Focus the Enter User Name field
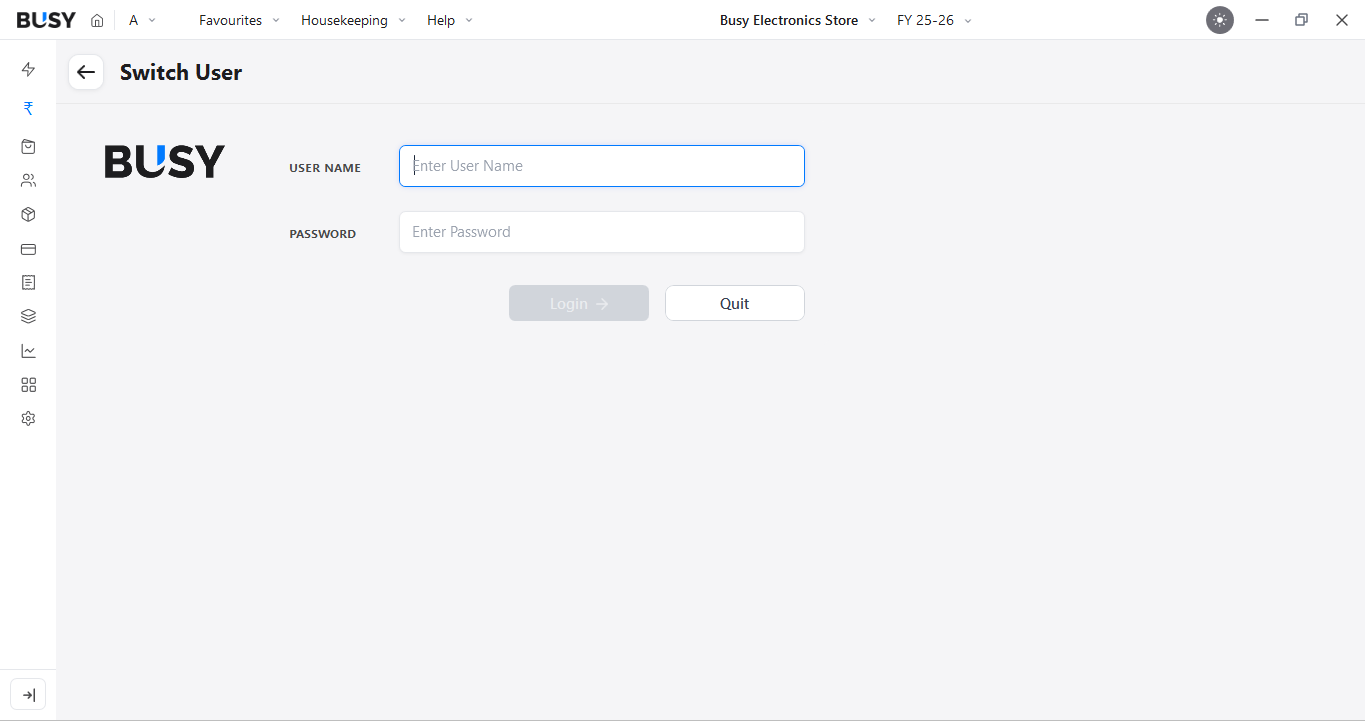Screen dimensions: 1365x721 click(602, 166)
